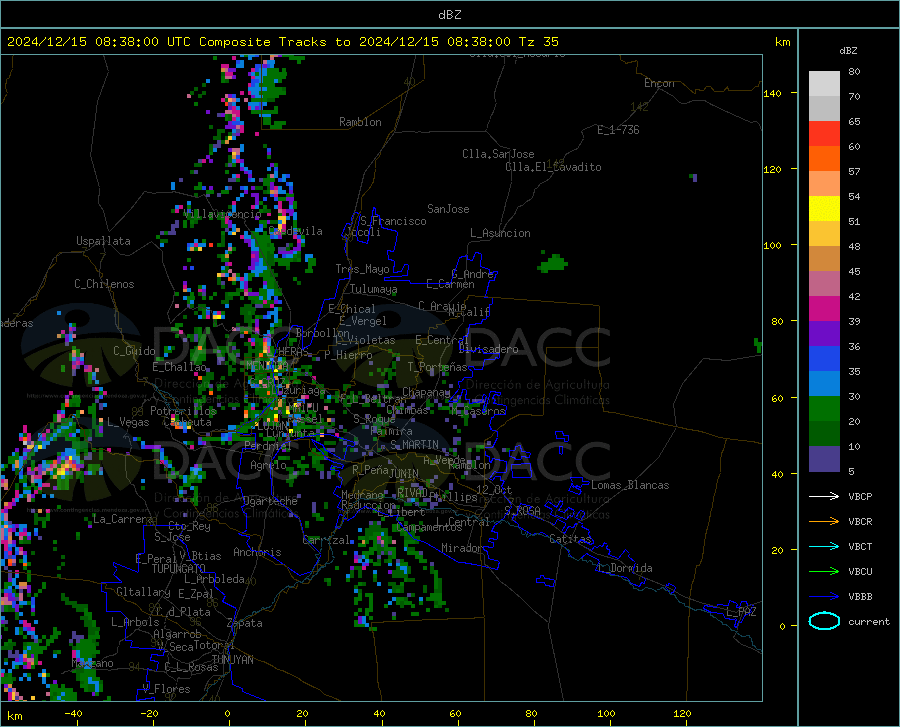Click the 'TUNUYAN' map label
The height and width of the screenshot is (727, 900).
click(232, 659)
